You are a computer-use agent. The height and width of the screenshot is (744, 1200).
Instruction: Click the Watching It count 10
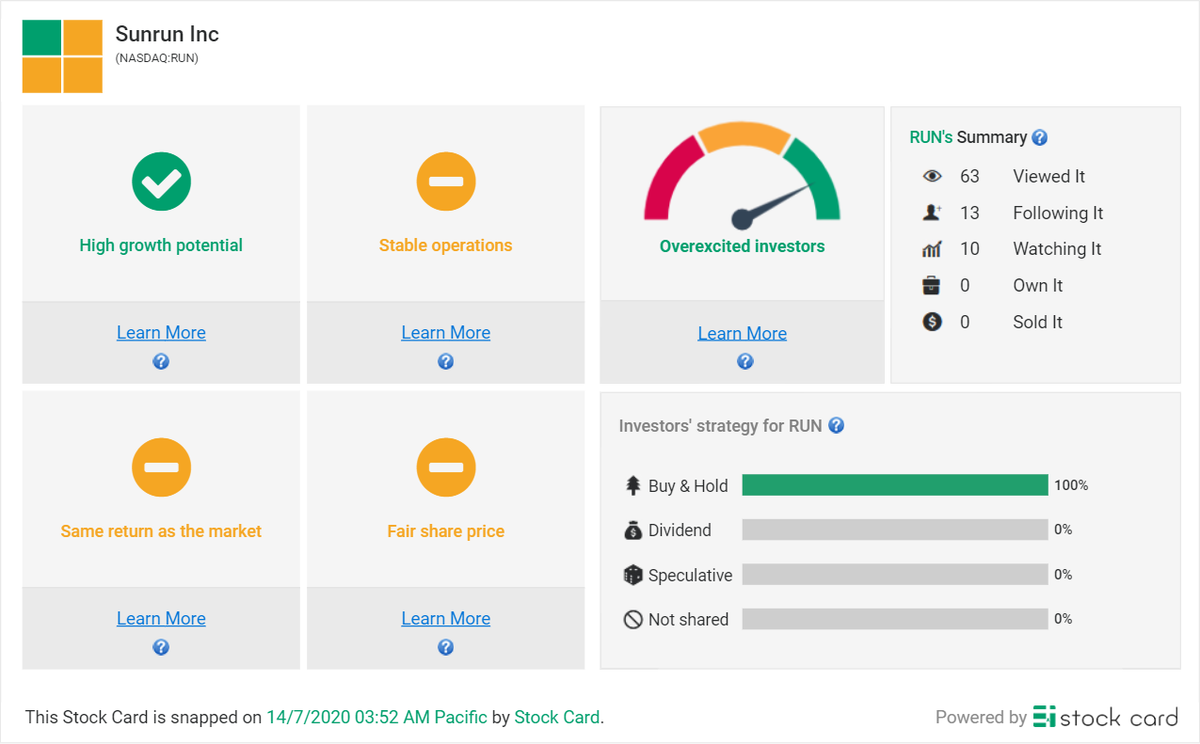point(970,249)
